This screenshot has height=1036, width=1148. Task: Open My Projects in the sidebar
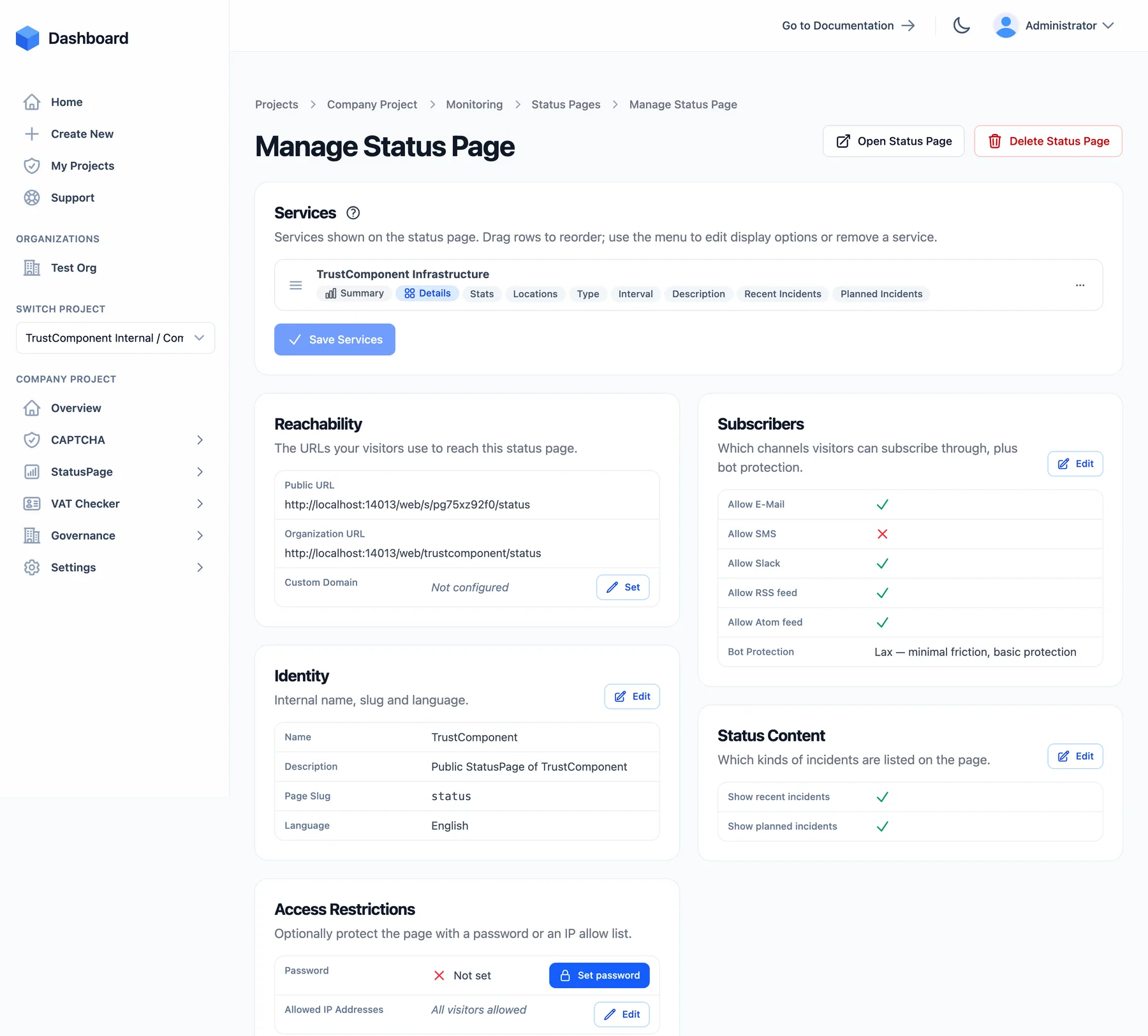[82, 166]
